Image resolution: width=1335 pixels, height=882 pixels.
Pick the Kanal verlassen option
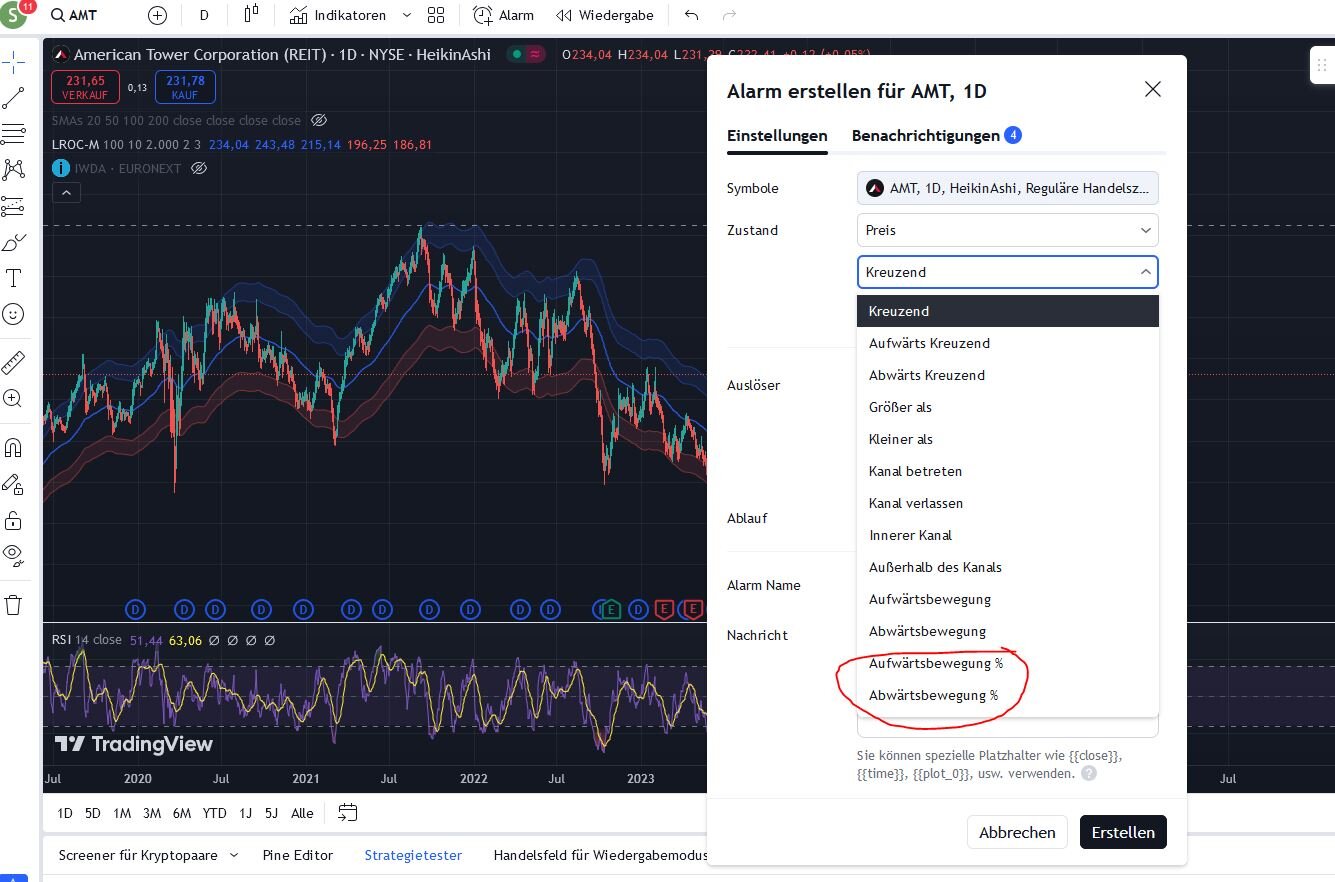(x=1008, y=503)
